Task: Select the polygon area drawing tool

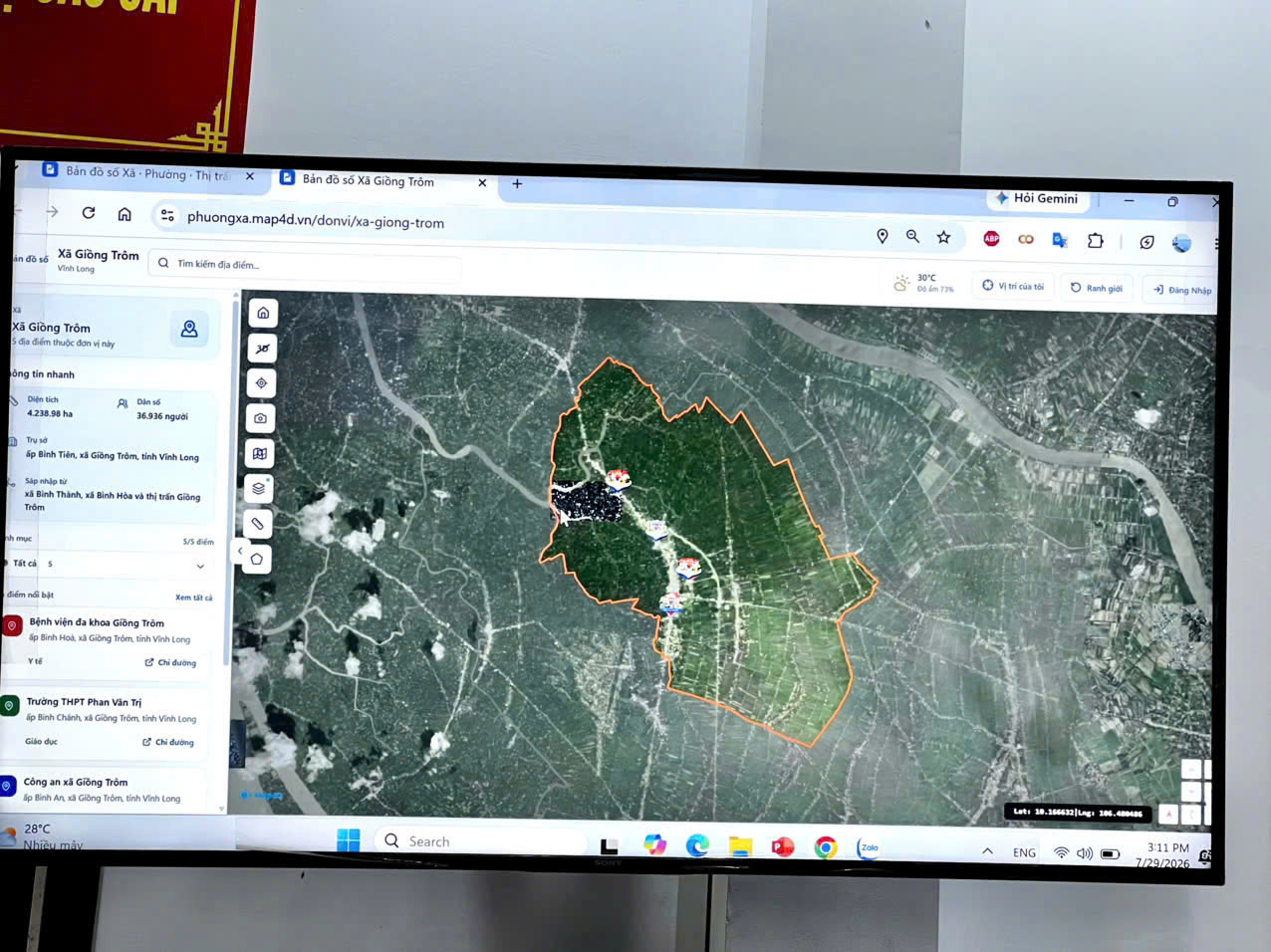Action: tap(257, 559)
